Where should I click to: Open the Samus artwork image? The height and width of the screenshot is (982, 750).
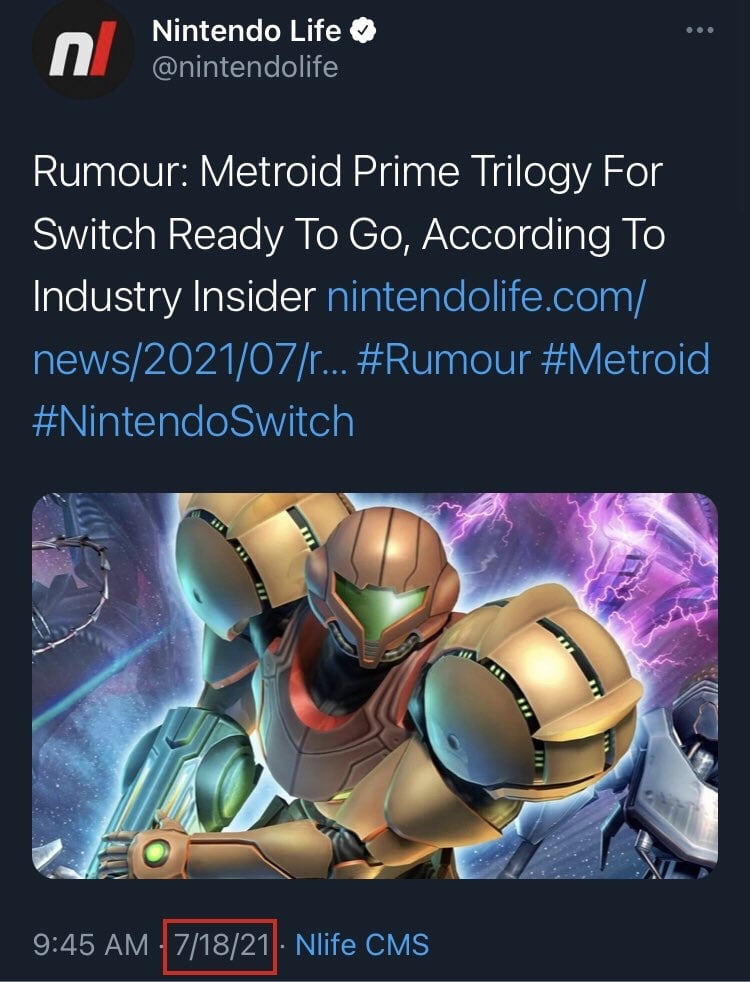(375, 686)
